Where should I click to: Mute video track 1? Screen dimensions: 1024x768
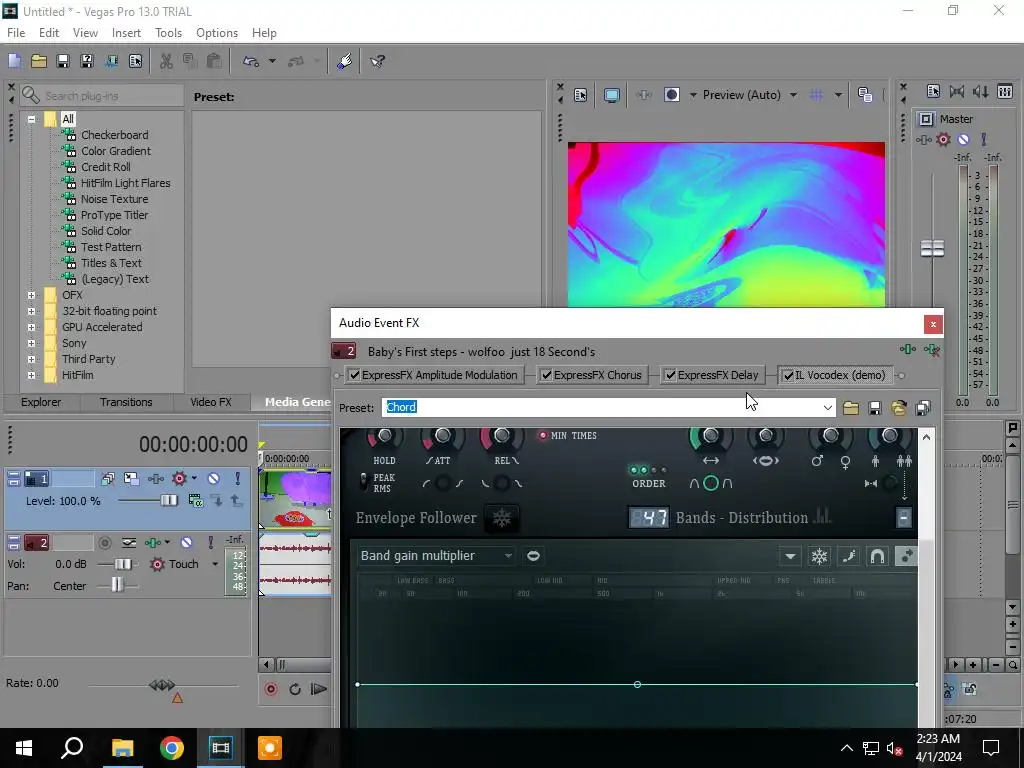(x=214, y=479)
